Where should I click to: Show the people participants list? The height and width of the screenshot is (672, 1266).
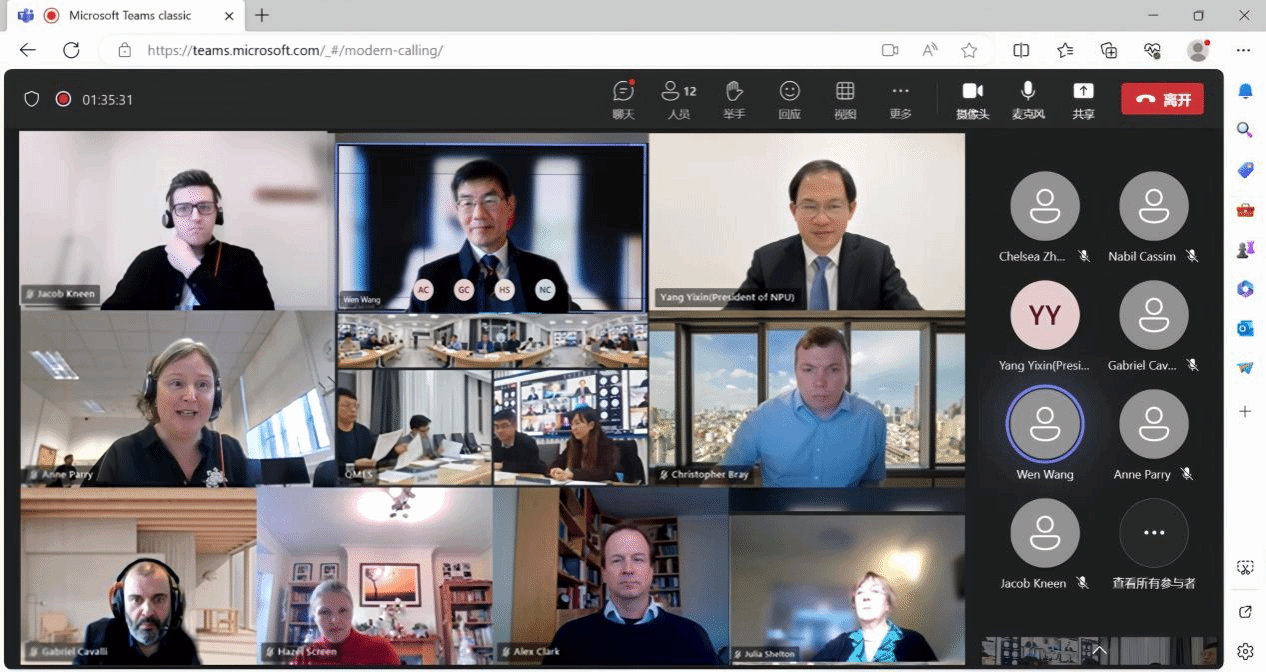click(x=679, y=99)
